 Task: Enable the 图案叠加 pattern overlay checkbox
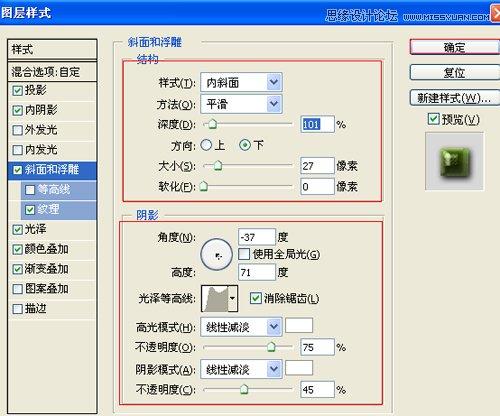[17, 289]
